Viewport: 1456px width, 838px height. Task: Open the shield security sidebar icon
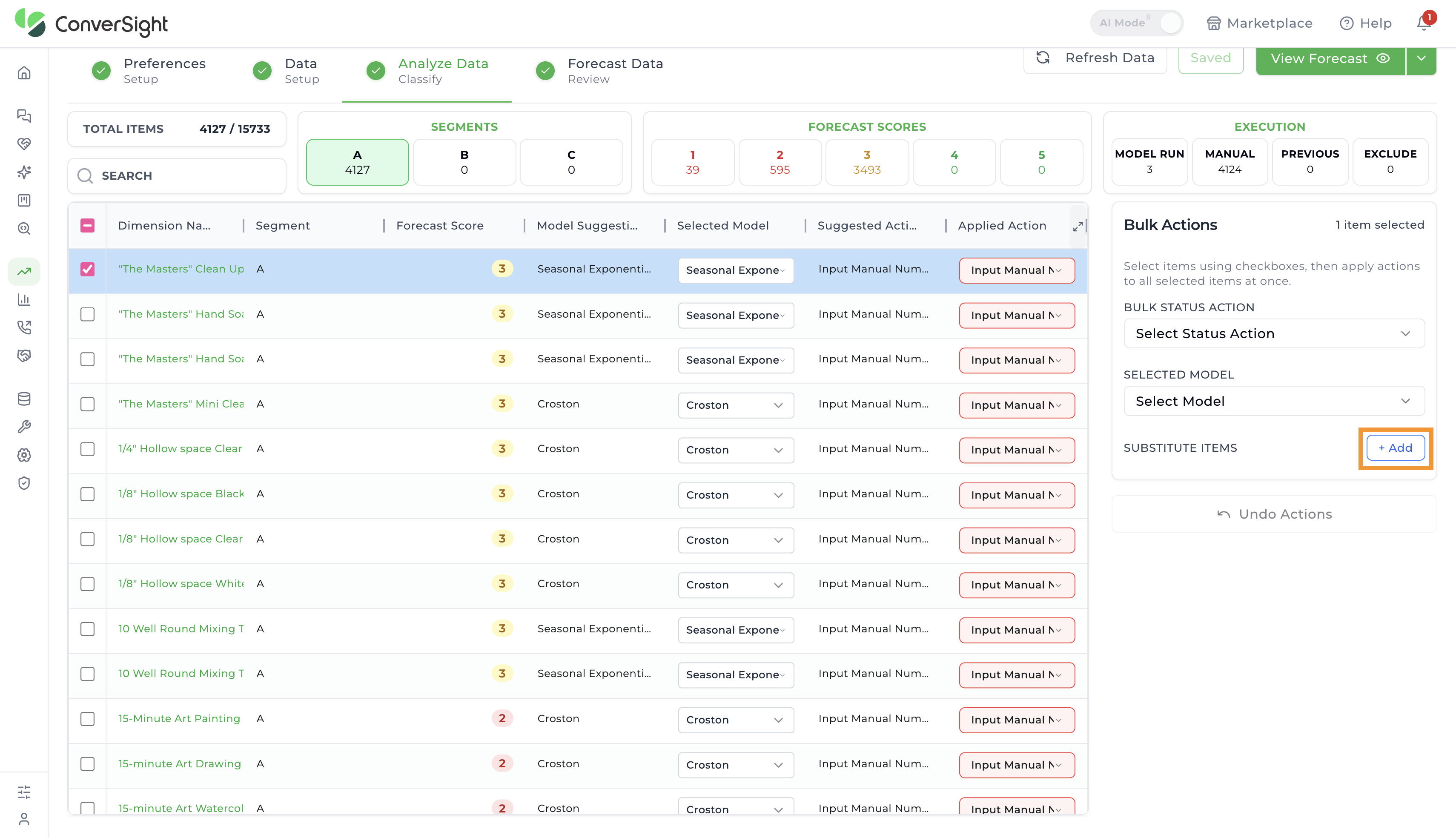24,483
